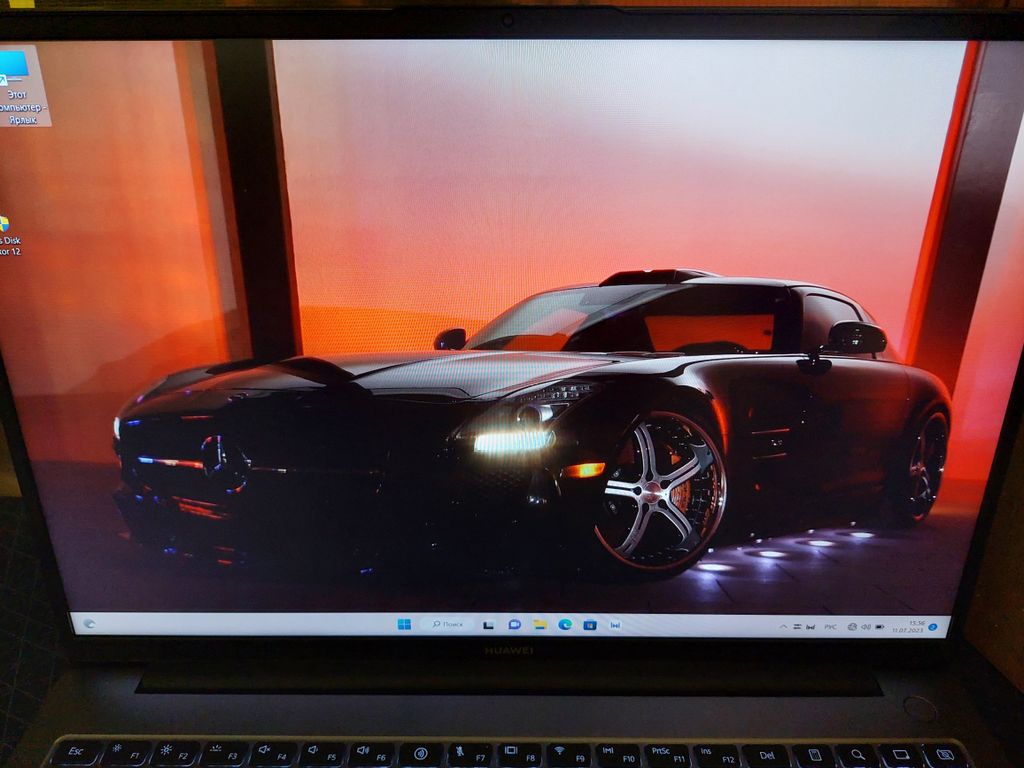Open Microsoft Store from the taskbar
This screenshot has height=768, width=1024.
tap(590, 625)
